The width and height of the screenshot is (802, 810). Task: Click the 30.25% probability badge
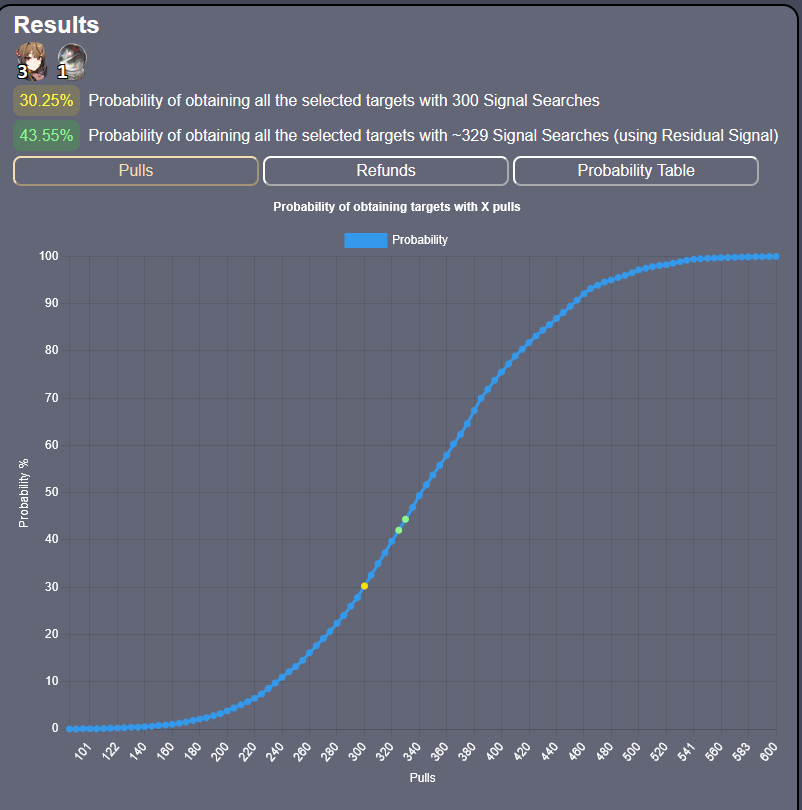point(46,100)
